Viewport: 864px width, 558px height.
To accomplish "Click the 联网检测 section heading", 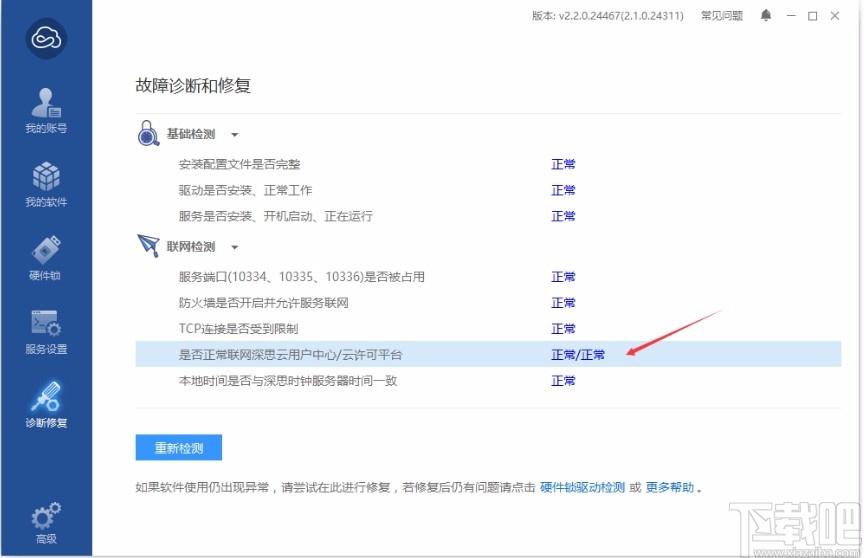I will (x=191, y=247).
